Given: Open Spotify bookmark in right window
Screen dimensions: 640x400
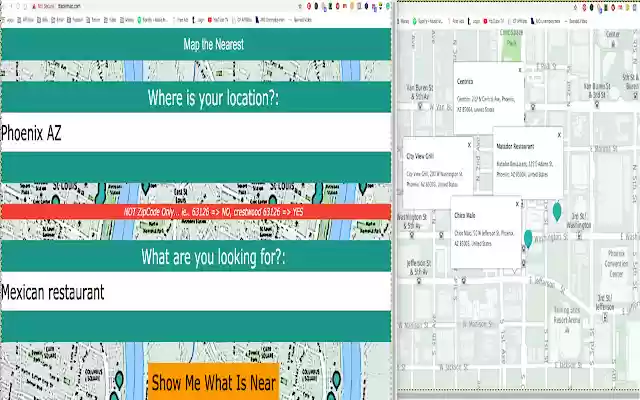Looking at the screenshot, I should (x=428, y=21).
